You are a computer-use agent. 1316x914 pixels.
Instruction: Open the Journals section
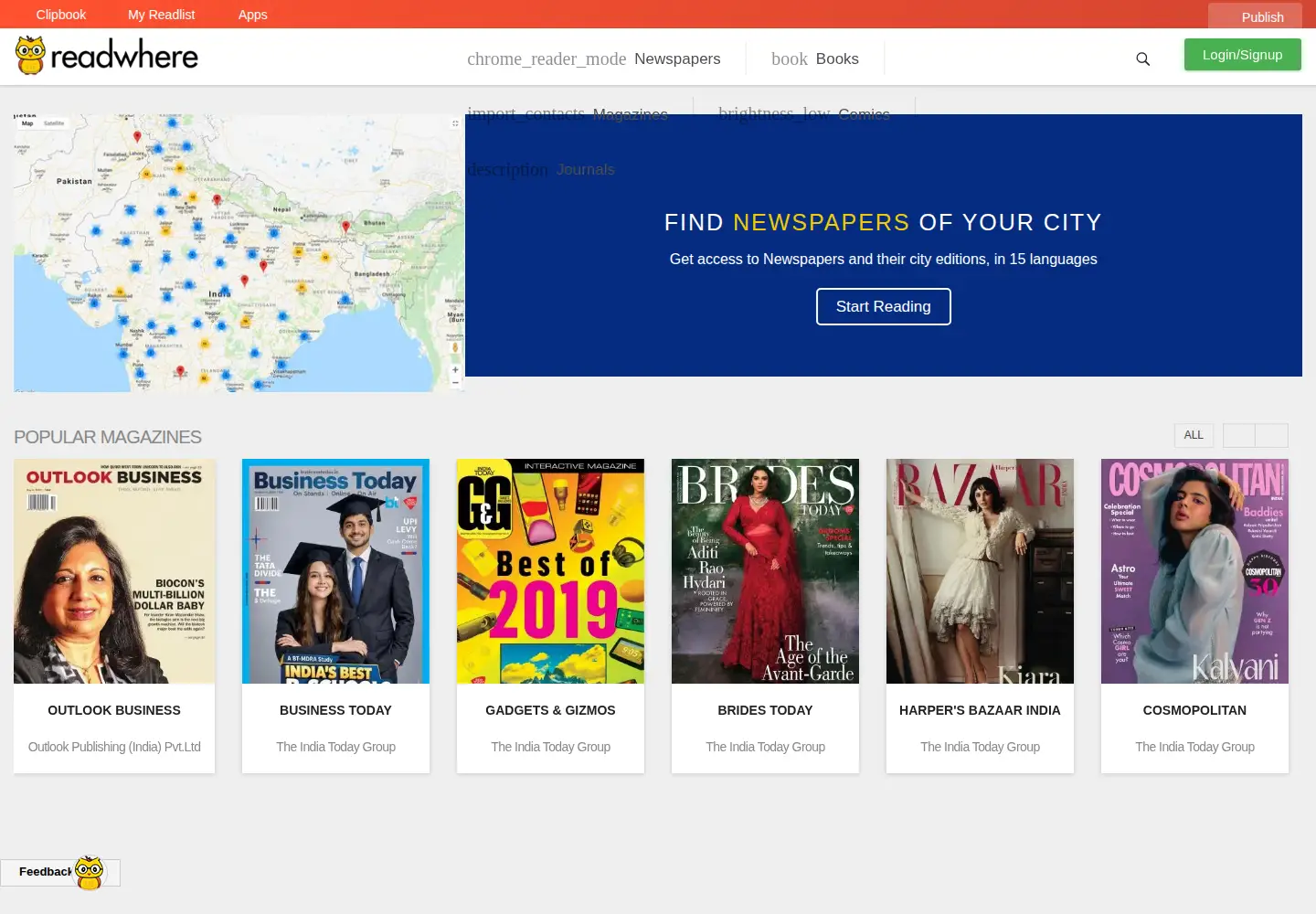[x=541, y=169]
